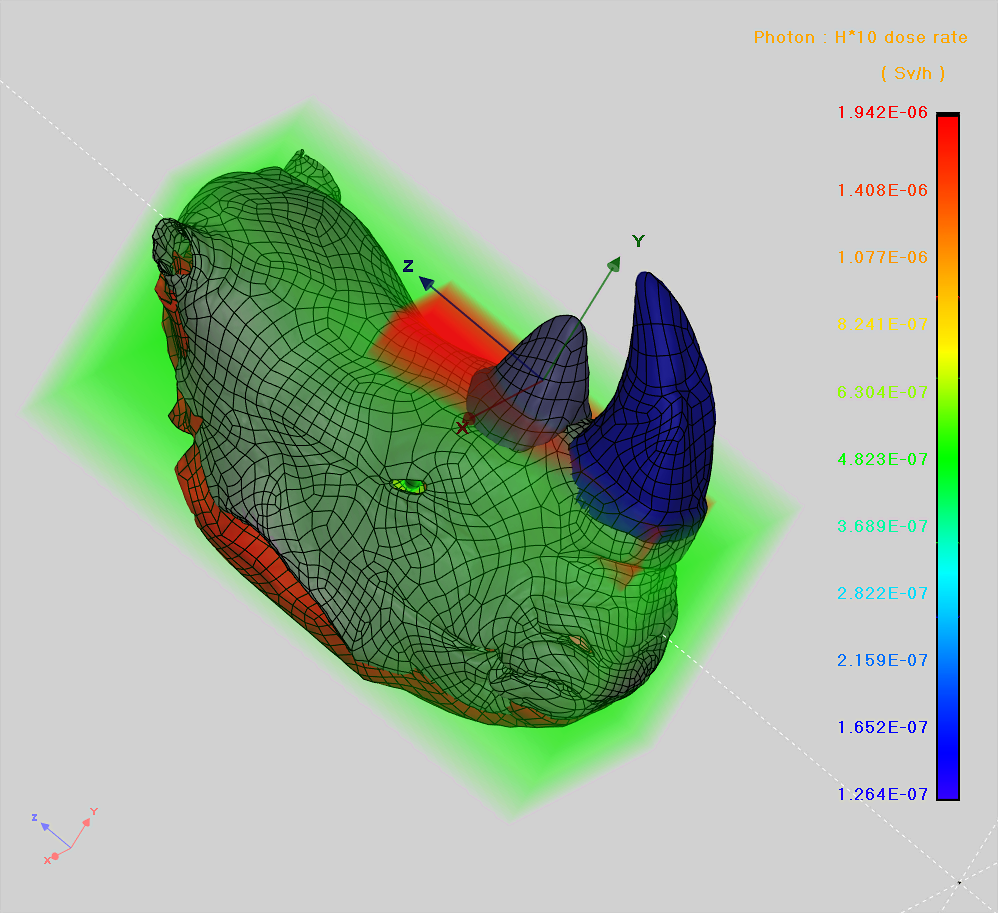Click the rhino's eye on the mesh
998x913 pixels.
pos(408,487)
